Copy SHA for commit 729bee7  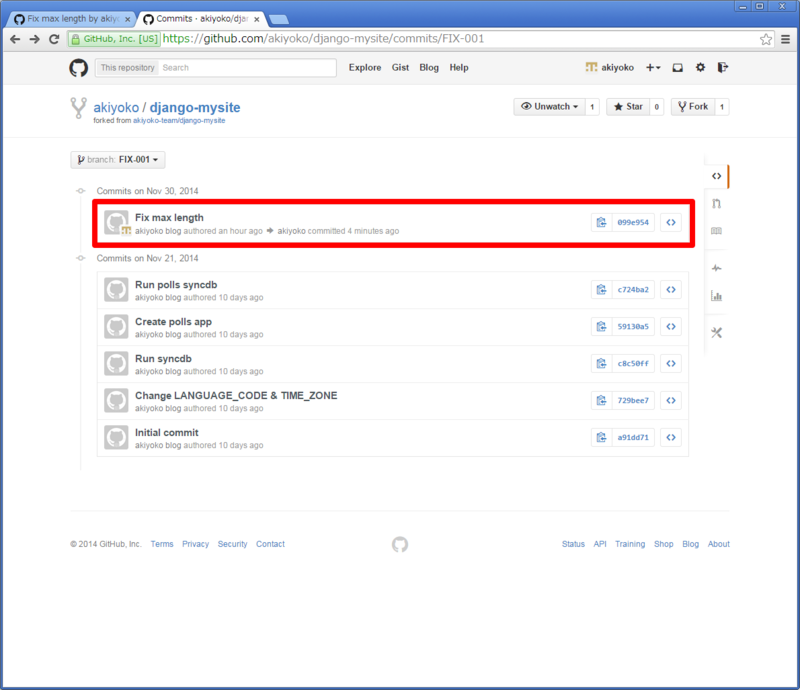click(602, 400)
